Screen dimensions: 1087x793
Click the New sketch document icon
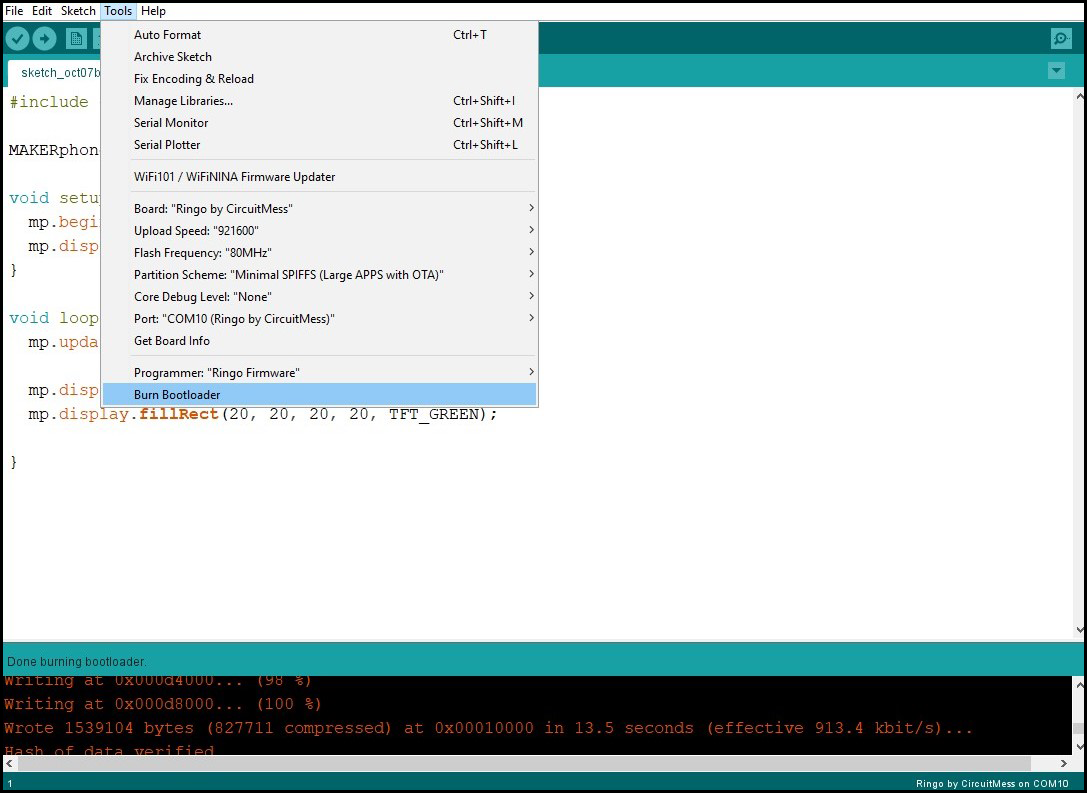coord(76,39)
